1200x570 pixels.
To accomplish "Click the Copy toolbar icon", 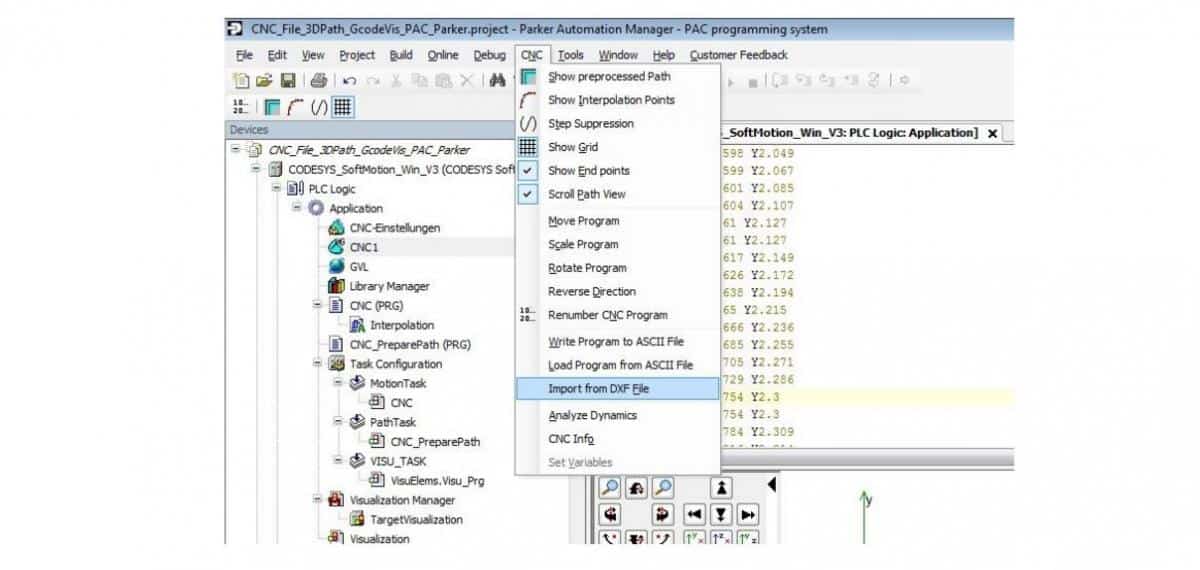I will [x=420, y=81].
